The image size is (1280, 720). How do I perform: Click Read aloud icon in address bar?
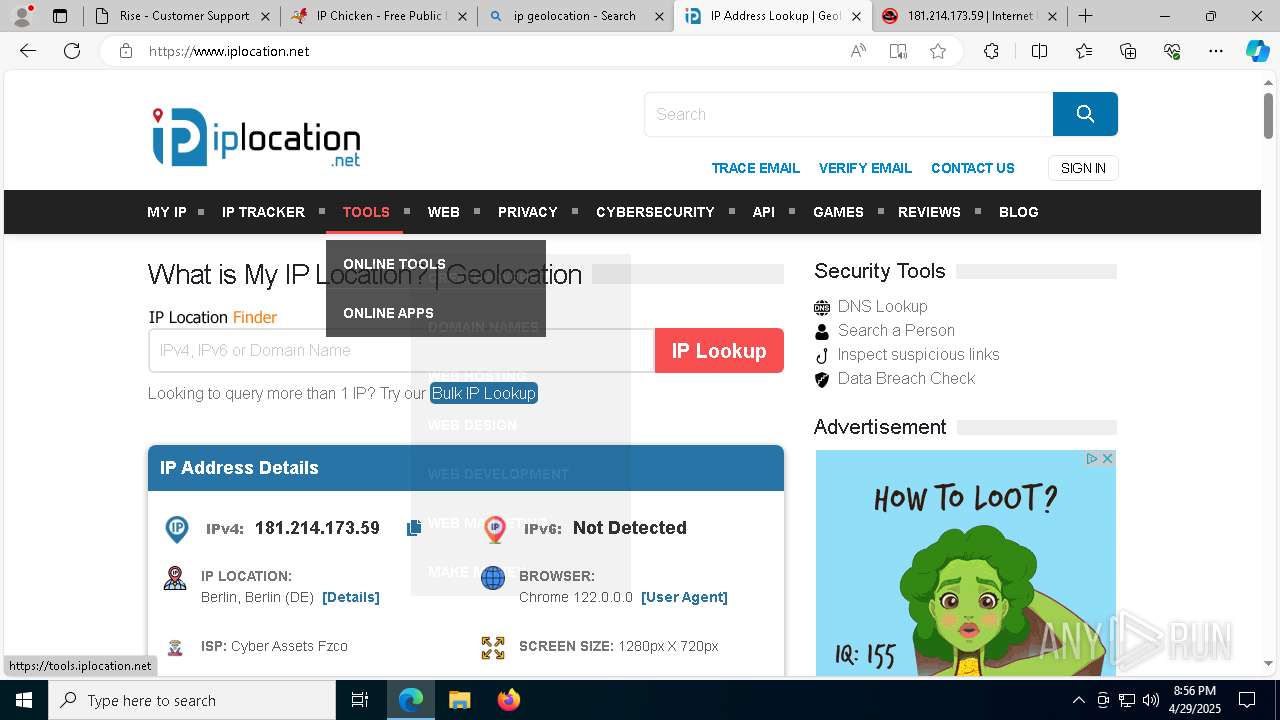tap(858, 51)
